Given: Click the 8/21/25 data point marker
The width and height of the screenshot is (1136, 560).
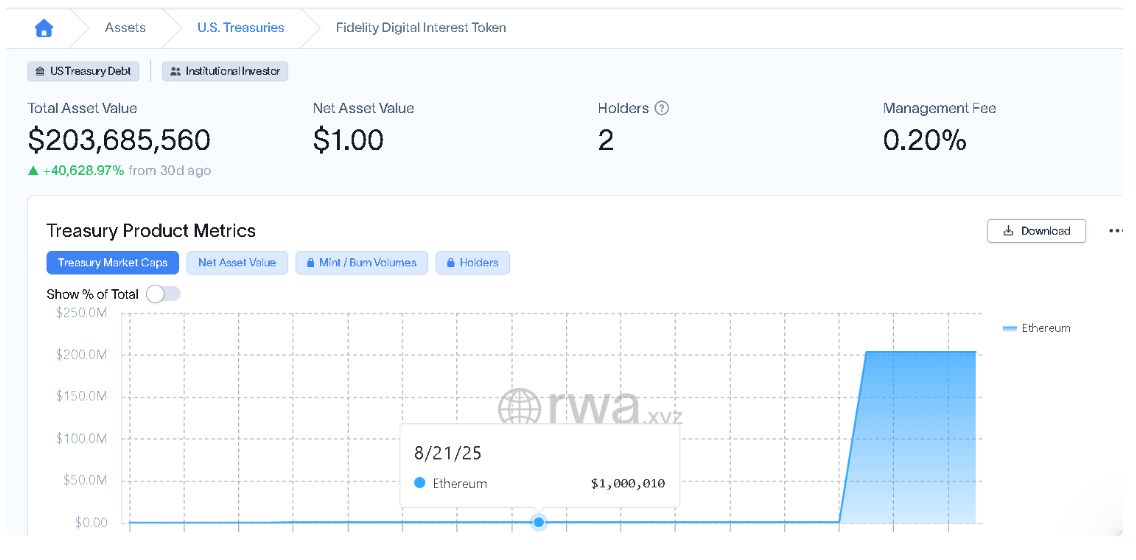Looking at the screenshot, I should click(x=538, y=522).
